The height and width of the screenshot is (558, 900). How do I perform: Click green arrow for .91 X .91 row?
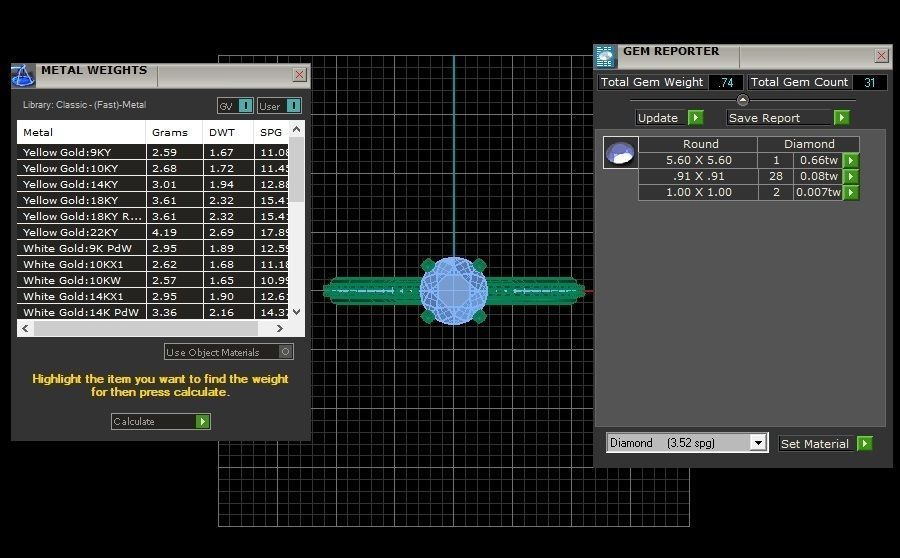(851, 176)
